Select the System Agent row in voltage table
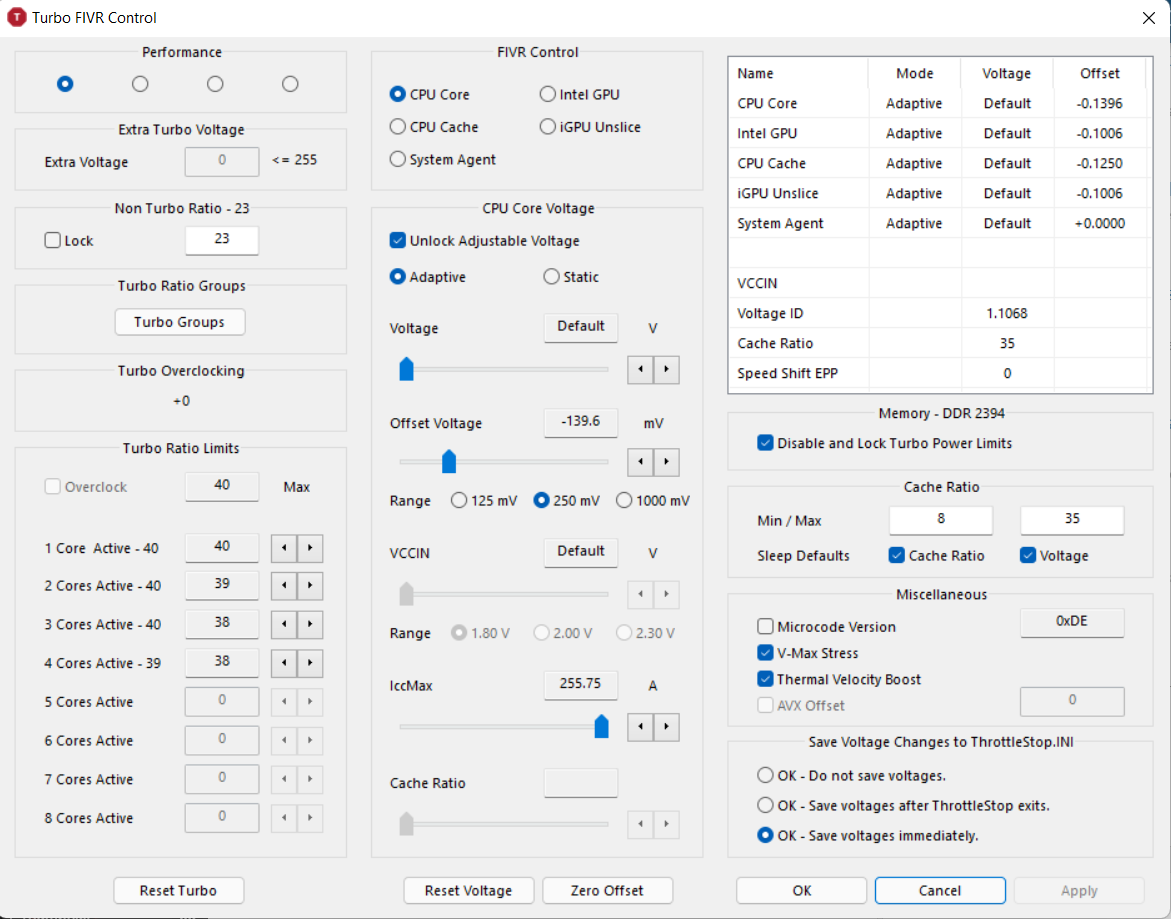This screenshot has height=919, width=1171. [x=939, y=223]
